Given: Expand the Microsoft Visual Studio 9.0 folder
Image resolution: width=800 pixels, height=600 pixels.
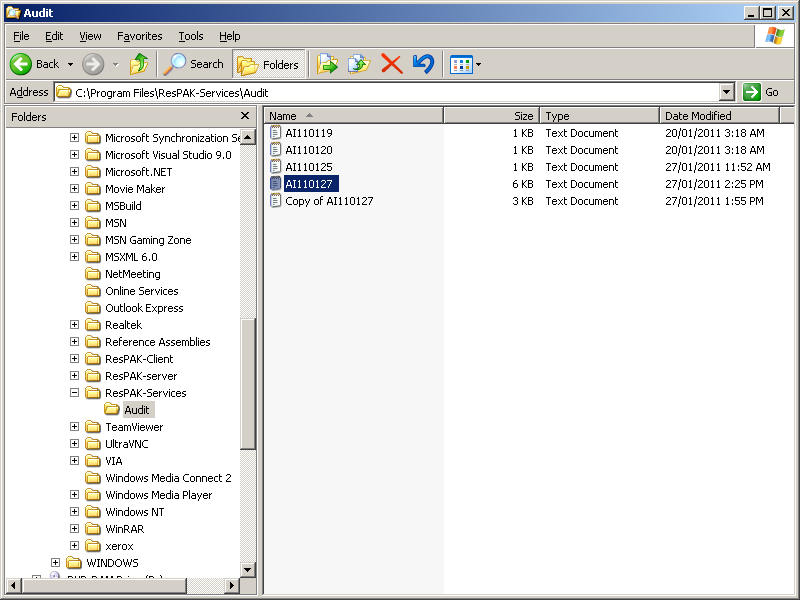Looking at the screenshot, I should click(74, 155).
